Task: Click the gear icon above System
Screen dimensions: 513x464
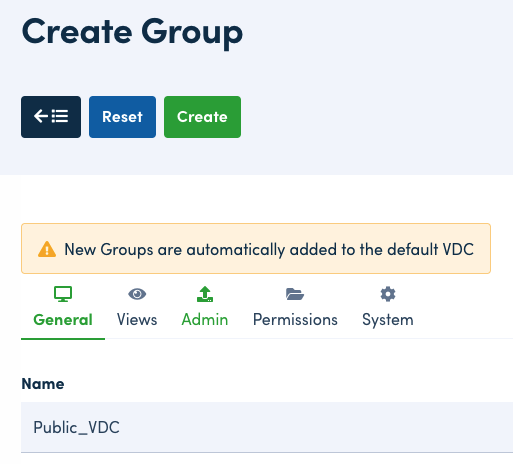Action: pos(388,294)
